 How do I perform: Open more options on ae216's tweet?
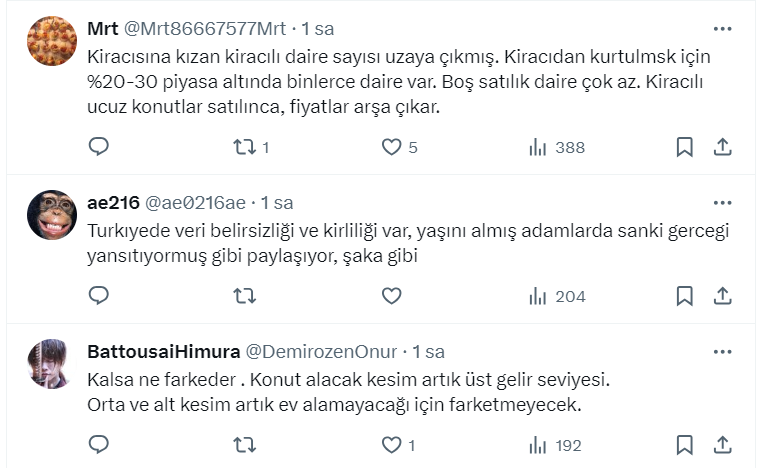722,202
